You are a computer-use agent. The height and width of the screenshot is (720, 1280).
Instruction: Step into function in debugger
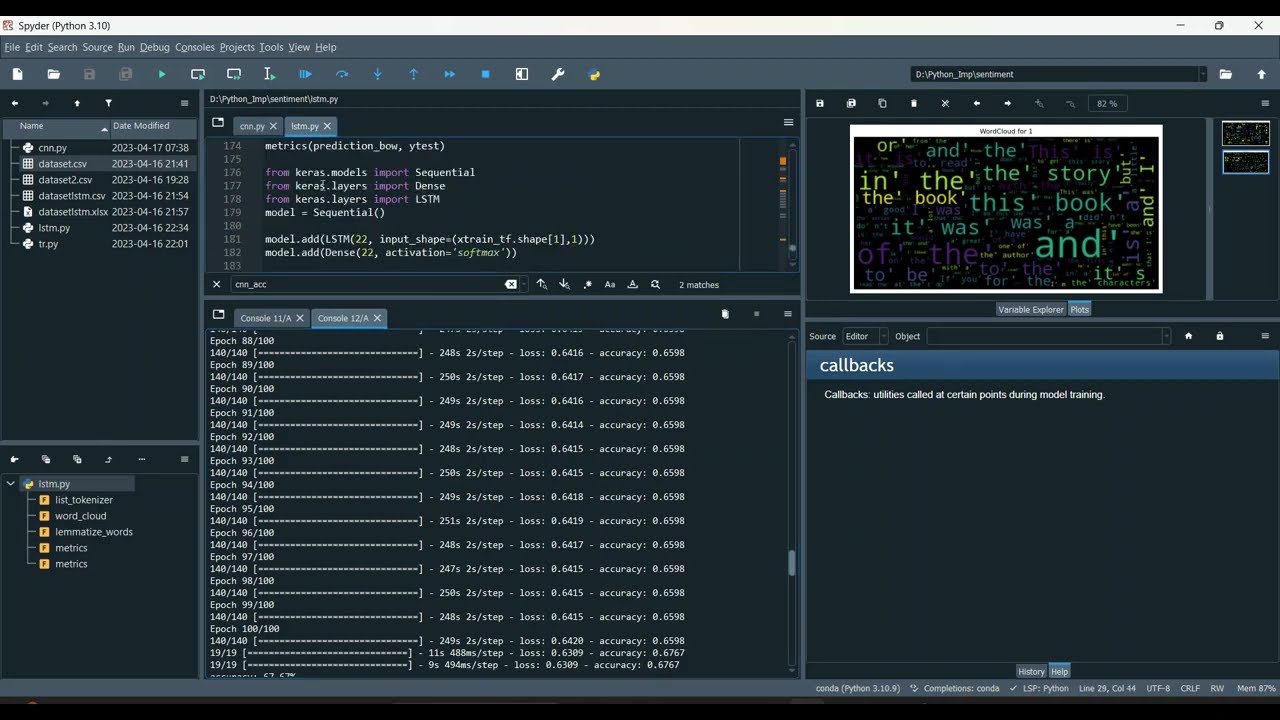click(378, 74)
